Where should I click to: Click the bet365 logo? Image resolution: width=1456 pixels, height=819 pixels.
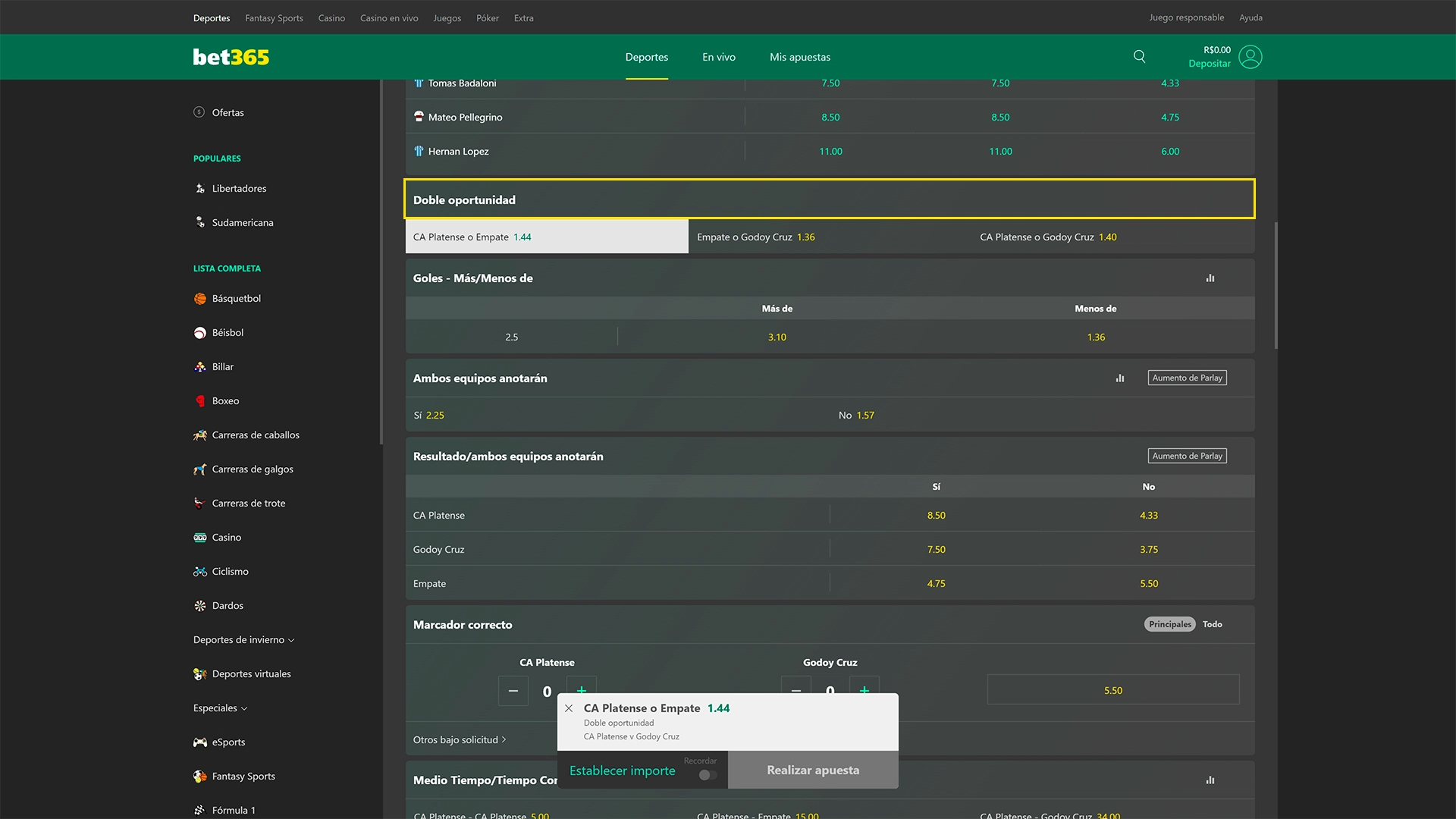tap(231, 57)
